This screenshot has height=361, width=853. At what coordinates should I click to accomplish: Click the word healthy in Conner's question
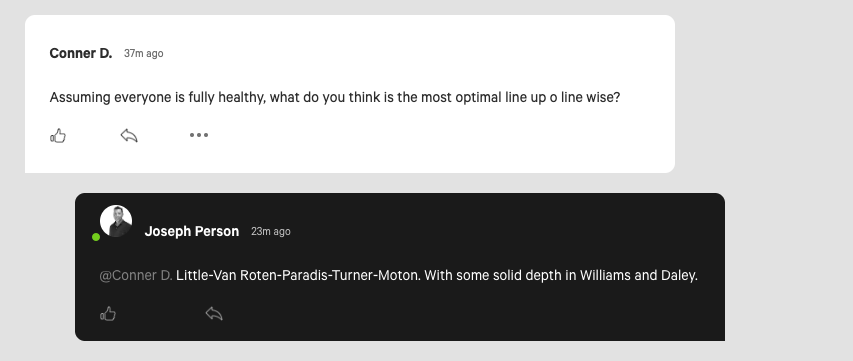point(242,98)
